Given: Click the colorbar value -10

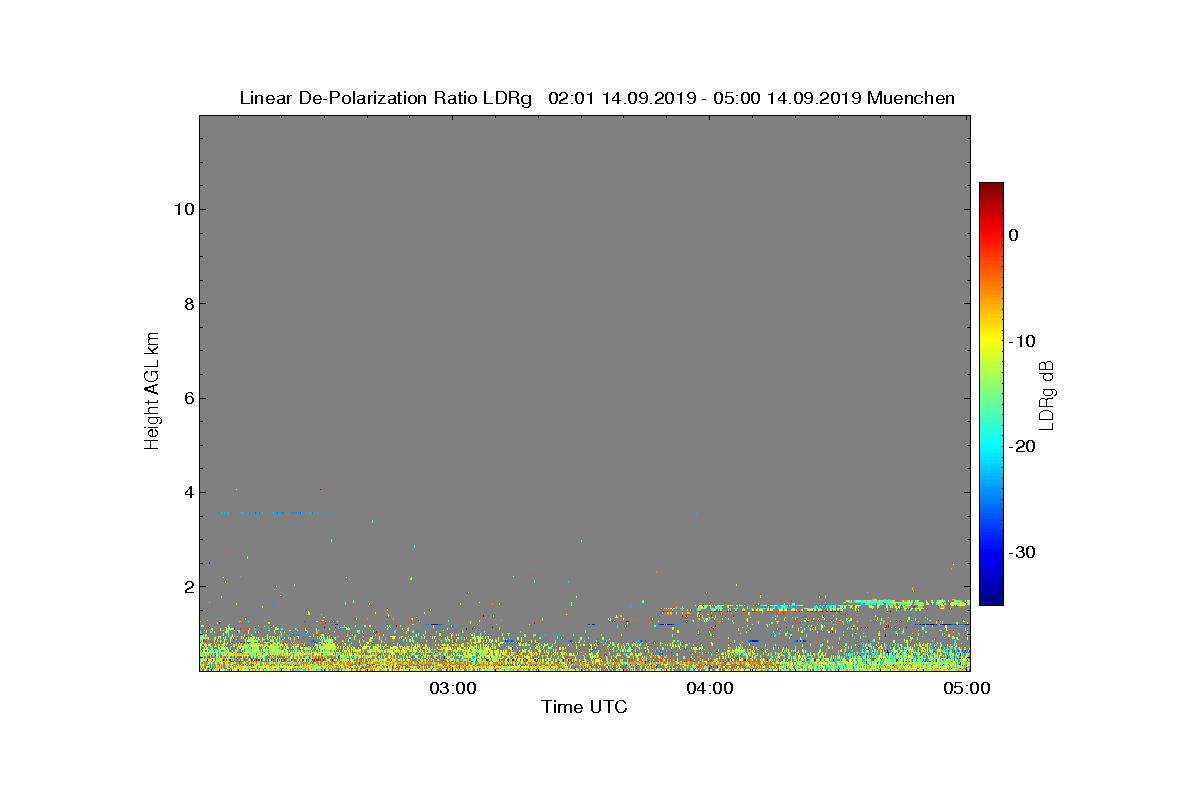Looking at the screenshot, I should click(x=1021, y=341).
